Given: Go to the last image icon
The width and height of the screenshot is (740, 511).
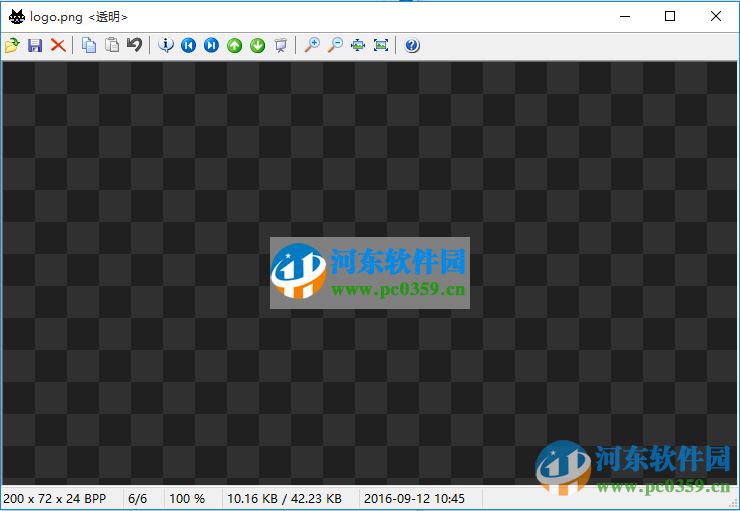Looking at the screenshot, I should (211, 45).
